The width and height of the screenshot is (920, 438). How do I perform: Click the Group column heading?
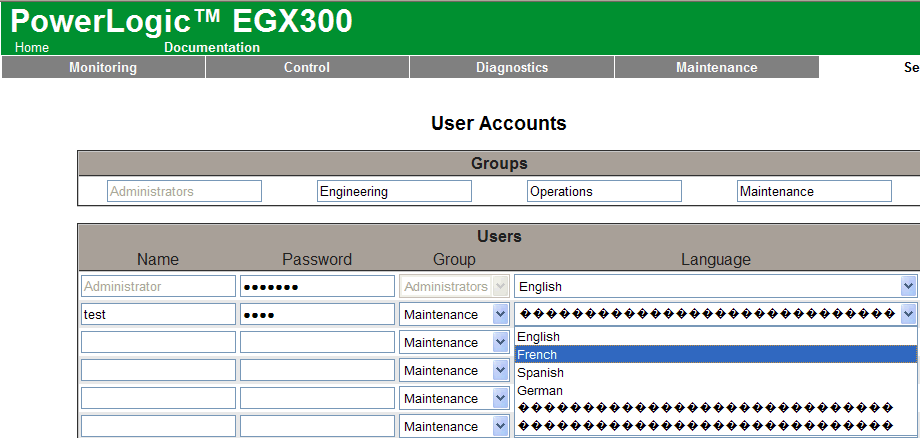click(x=454, y=259)
